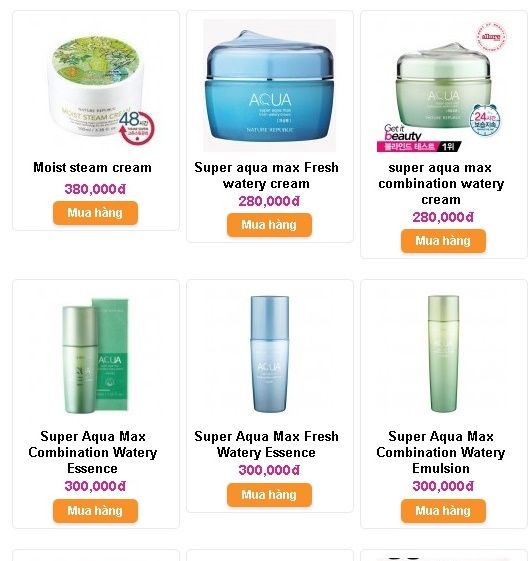The image size is (531, 561).
Task: Open Combination Watery Emulsion bottle image
Action: [443, 355]
